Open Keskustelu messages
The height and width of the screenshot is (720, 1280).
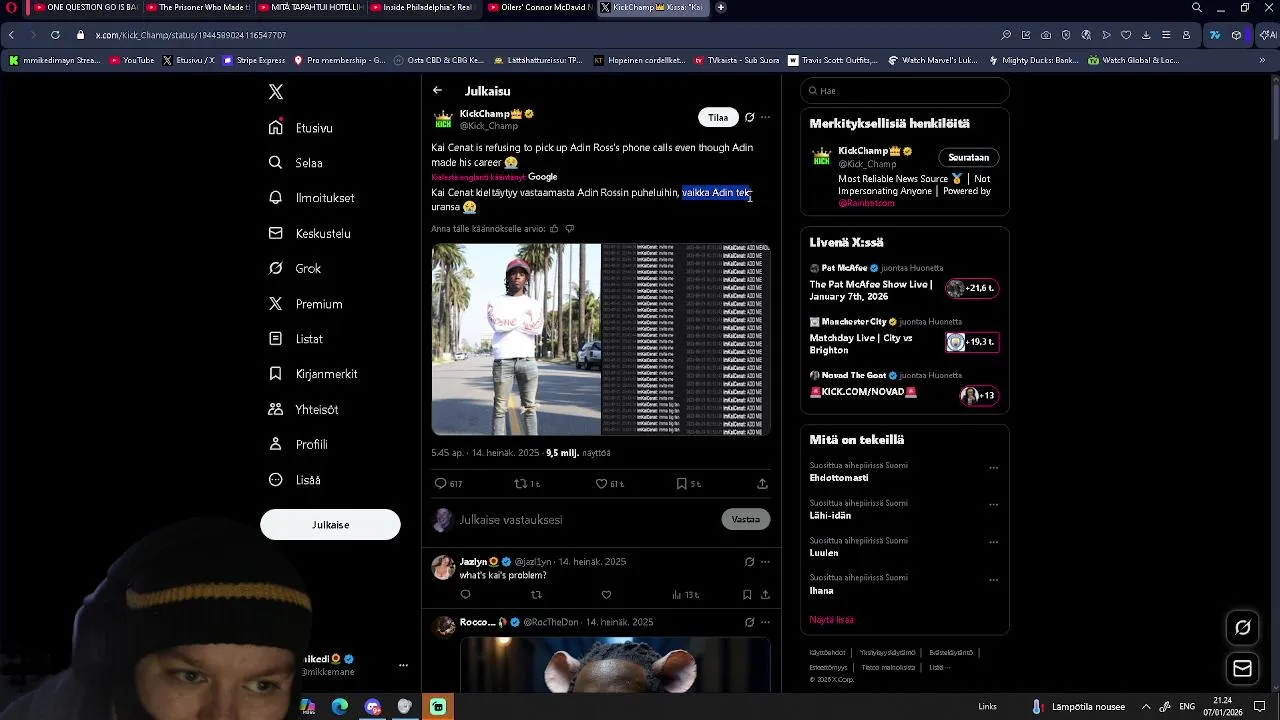coord(310,233)
